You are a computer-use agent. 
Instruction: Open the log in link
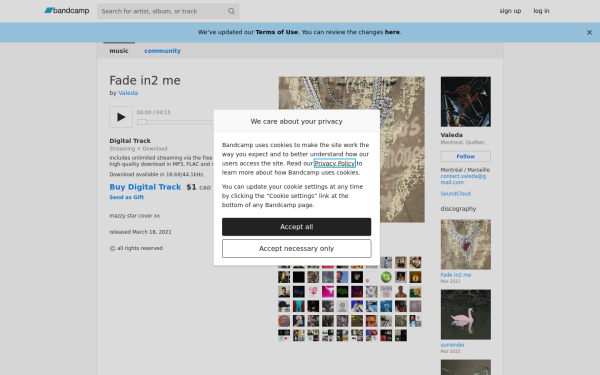pyautogui.click(x=541, y=11)
